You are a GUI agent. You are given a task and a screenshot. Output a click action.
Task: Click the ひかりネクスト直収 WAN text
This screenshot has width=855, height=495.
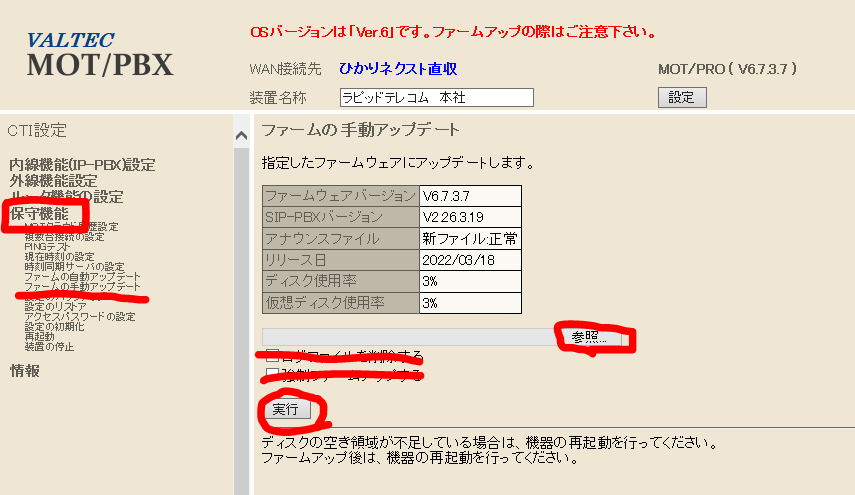(x=398, y=69)
